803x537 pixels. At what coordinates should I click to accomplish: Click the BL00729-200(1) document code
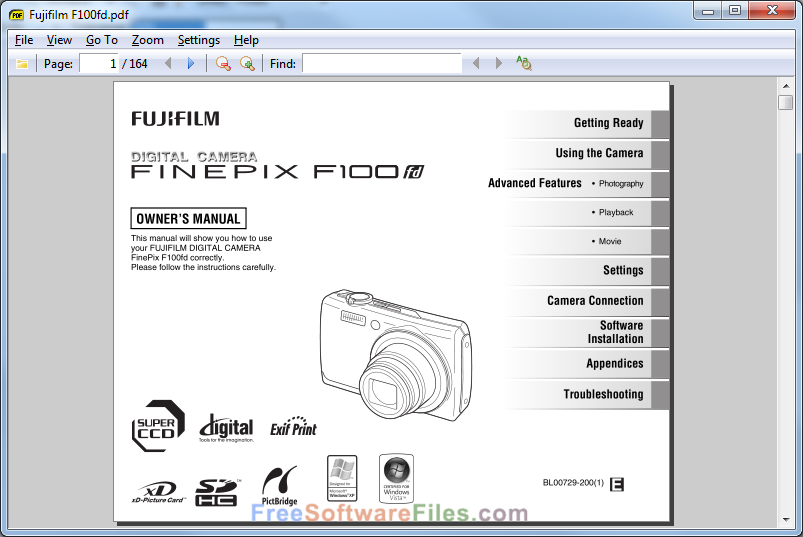[x=573, y=483]
